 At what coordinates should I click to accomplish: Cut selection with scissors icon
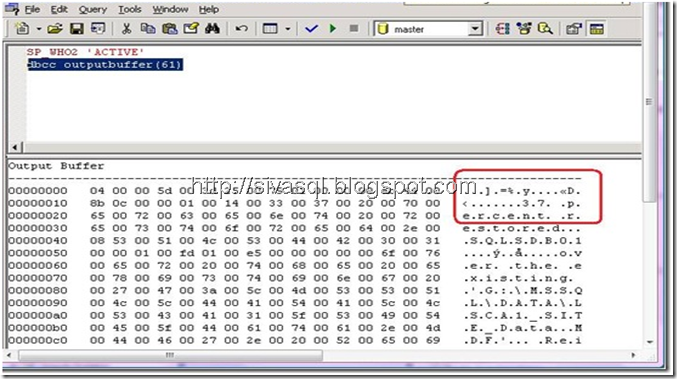126,29
